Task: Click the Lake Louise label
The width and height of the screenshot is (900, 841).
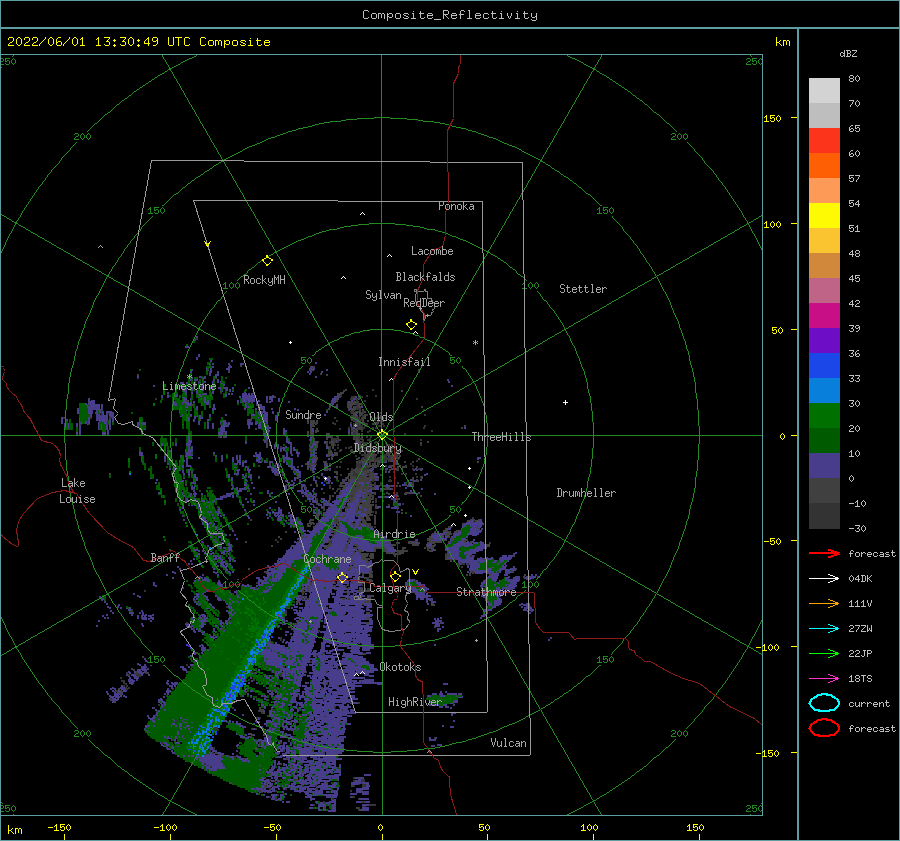Action: (x=77, y=491)
